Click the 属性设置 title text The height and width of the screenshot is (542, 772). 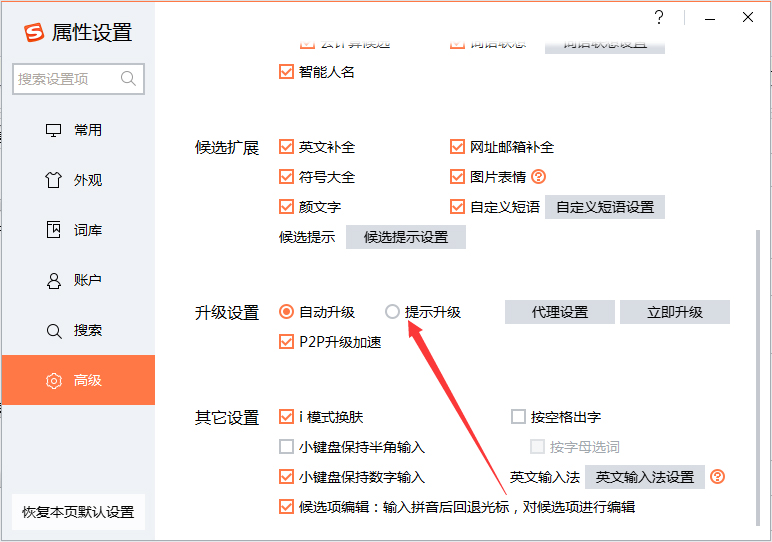tap(92, 32)
